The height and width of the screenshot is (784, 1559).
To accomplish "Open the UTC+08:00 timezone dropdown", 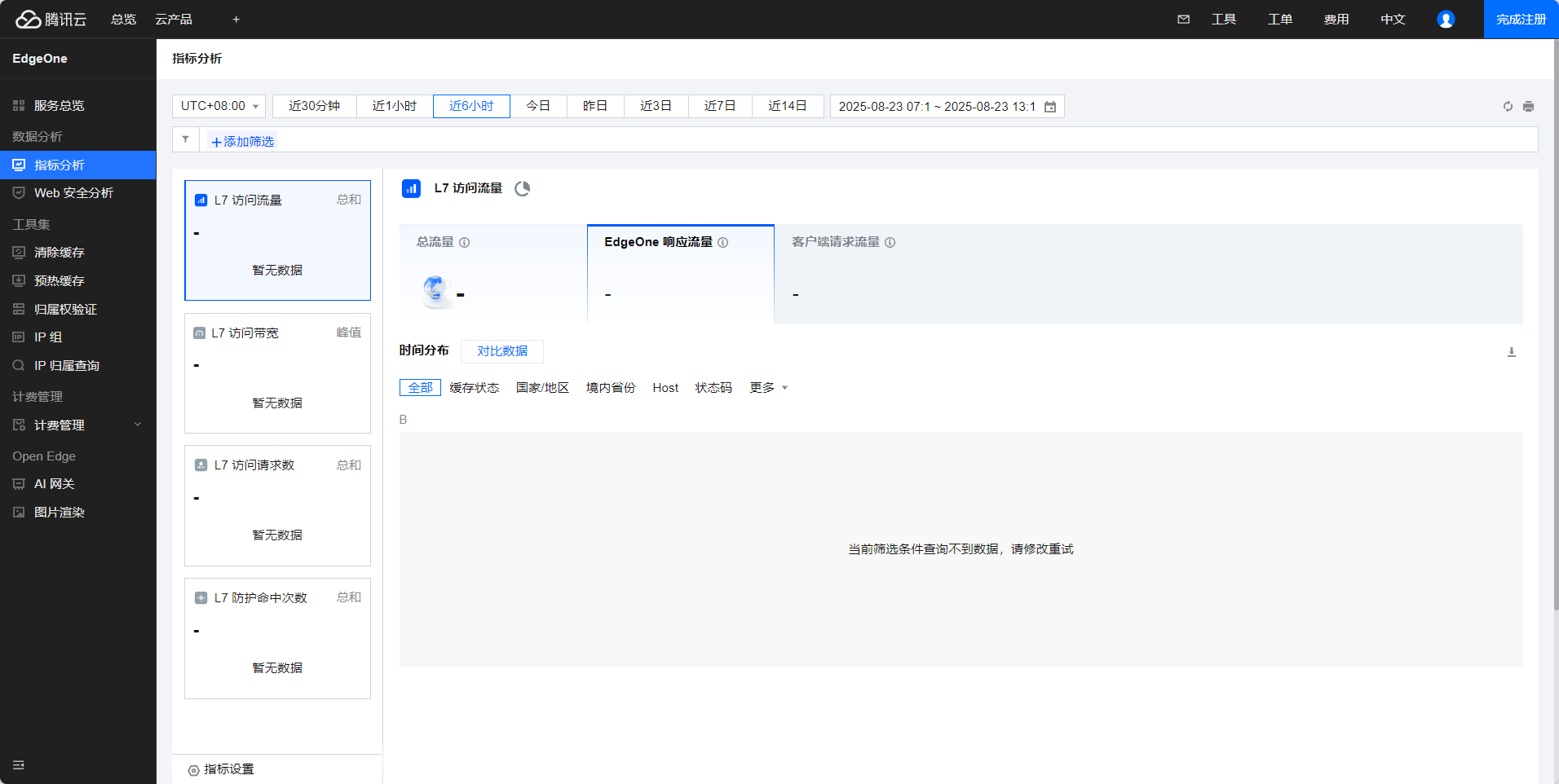I will (x=219, y=106).
